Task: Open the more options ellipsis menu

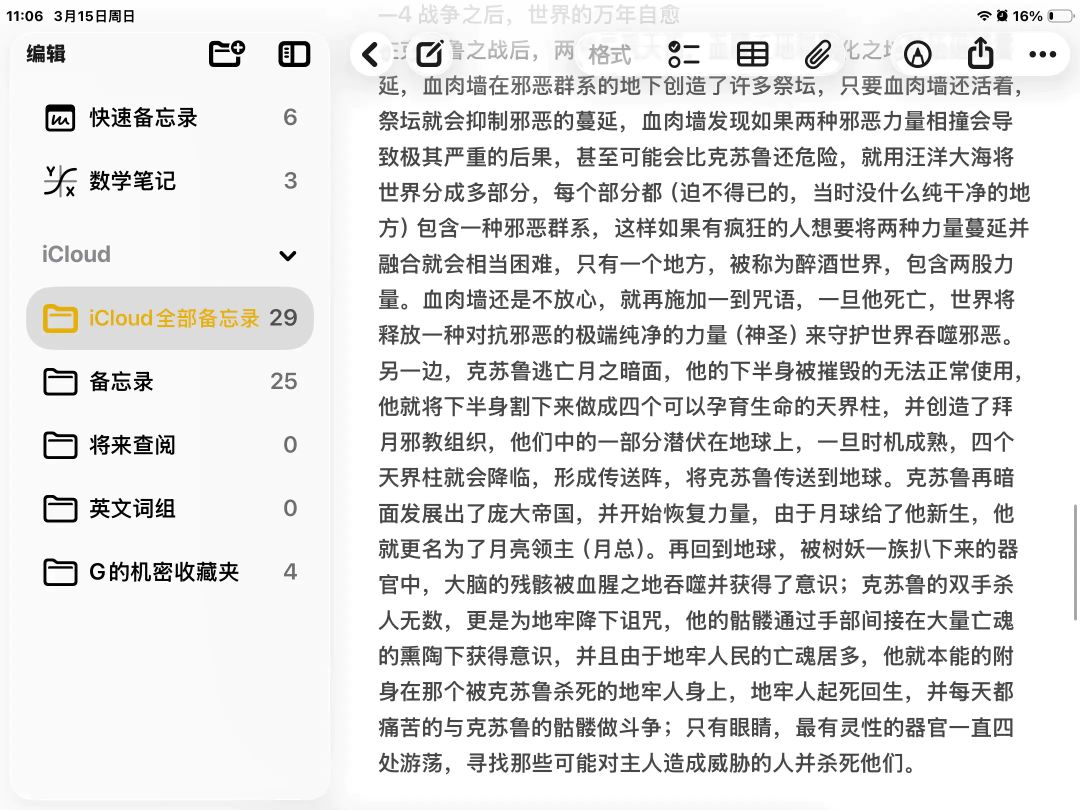Action: click(1042, 54)
